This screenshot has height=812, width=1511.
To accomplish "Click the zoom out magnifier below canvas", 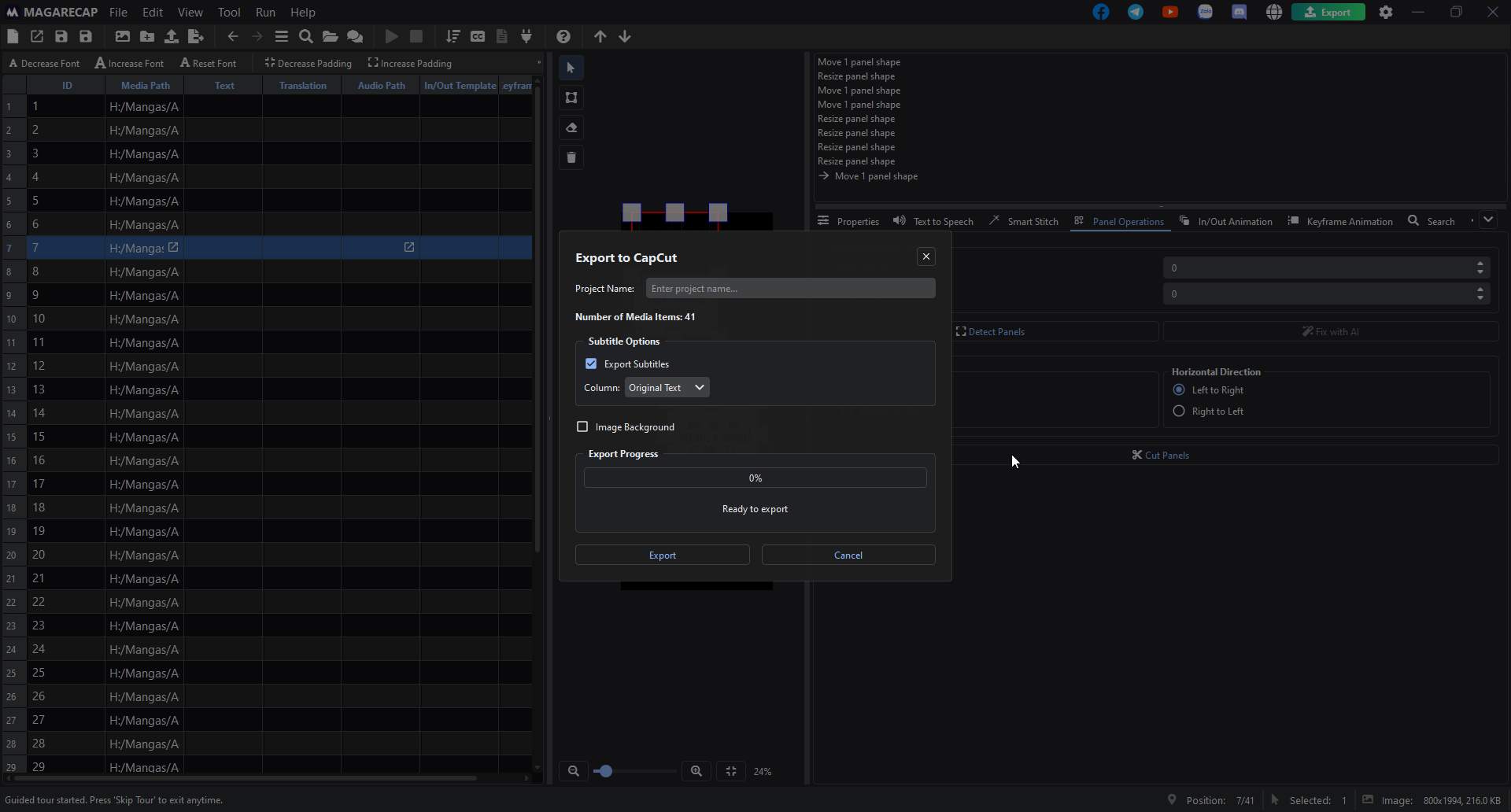I will click(x=574, y=771).
